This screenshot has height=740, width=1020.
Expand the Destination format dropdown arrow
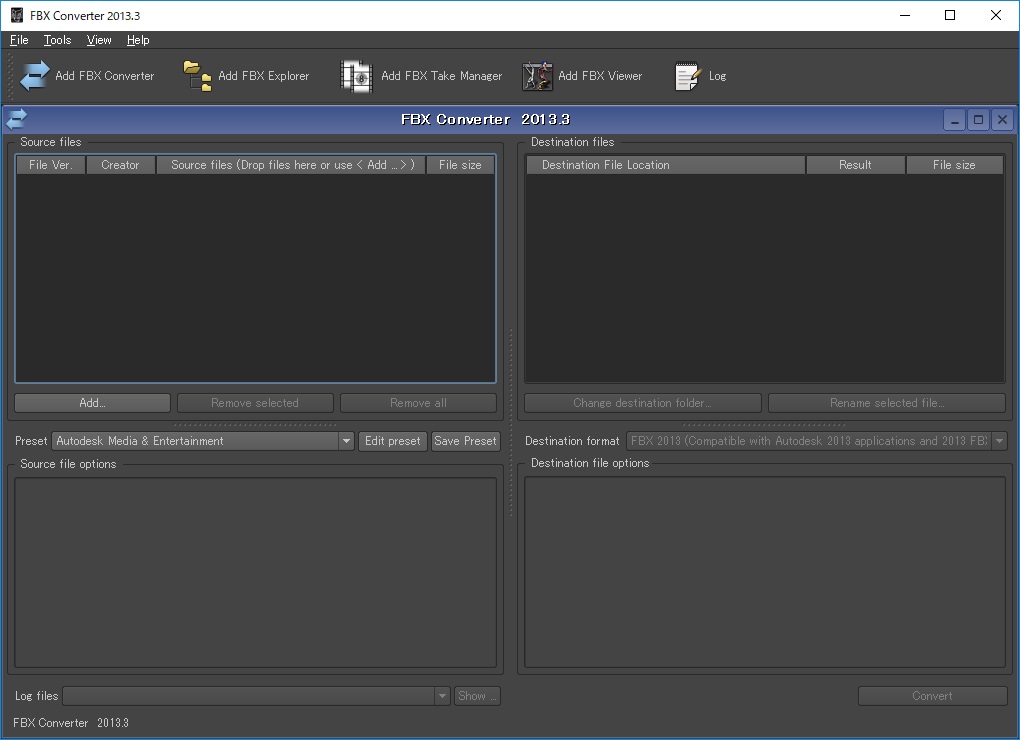pyautogui.click(x=1000, y=441)
